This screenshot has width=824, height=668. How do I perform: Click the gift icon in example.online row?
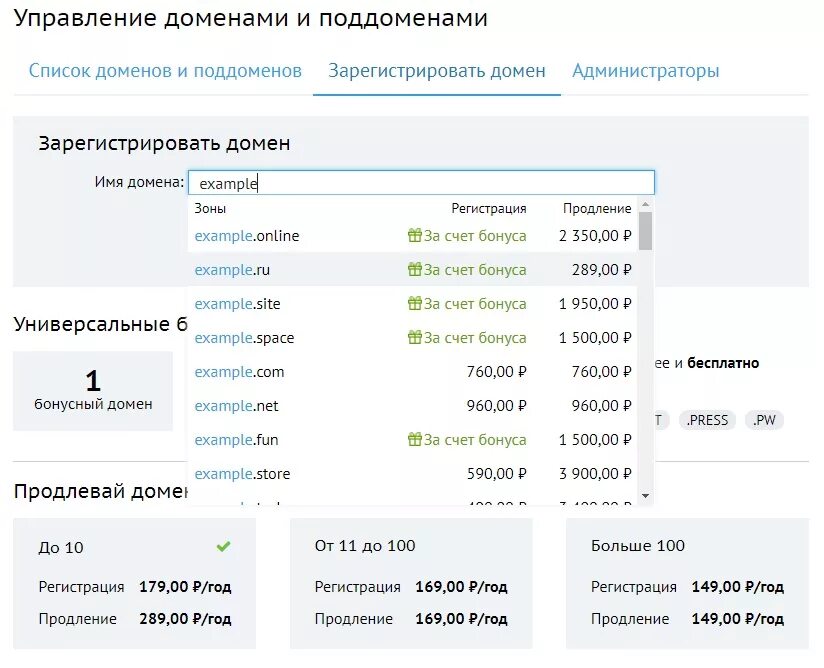click(415, 235)
